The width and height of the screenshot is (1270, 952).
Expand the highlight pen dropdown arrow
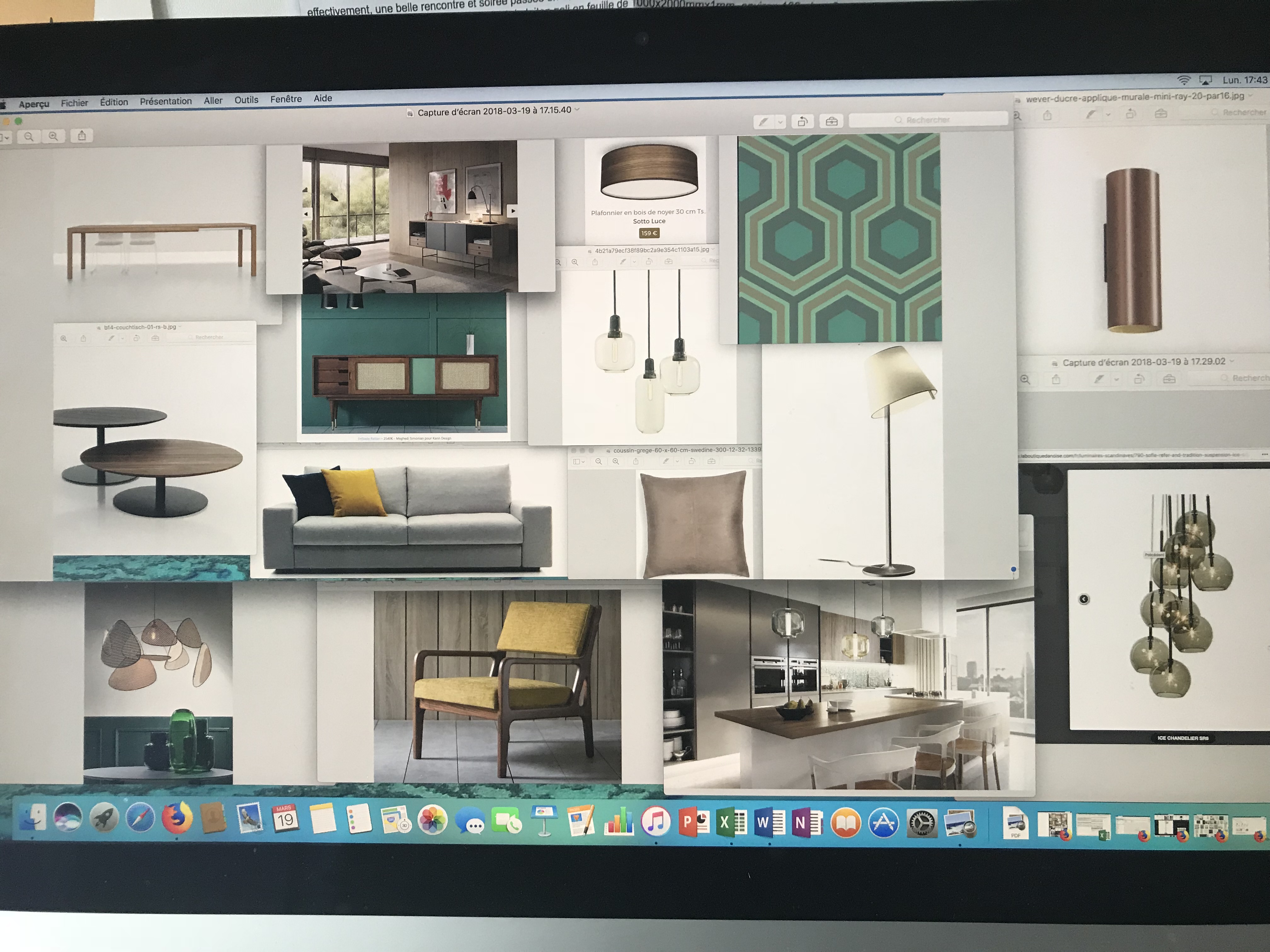(780, 122)
